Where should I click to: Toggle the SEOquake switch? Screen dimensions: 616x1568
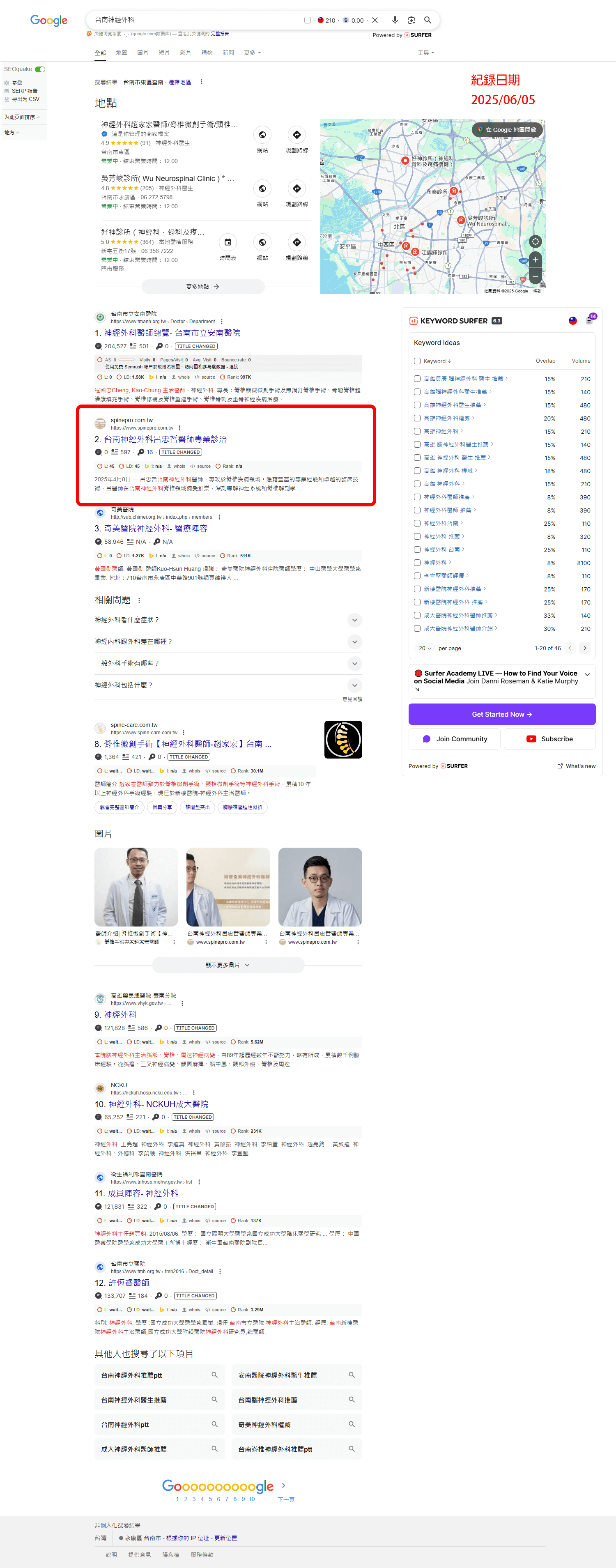point(40,69)
